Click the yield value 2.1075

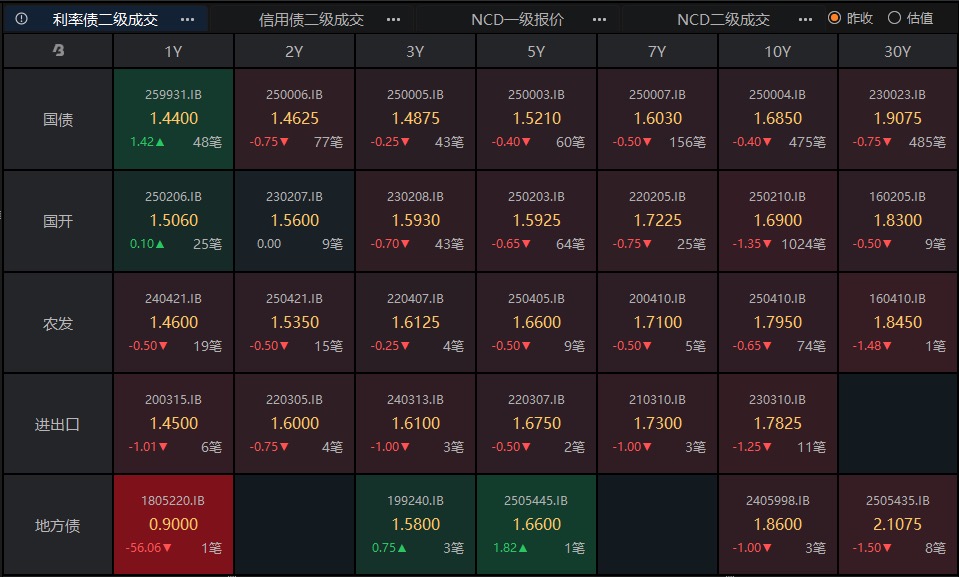(897, 524)
